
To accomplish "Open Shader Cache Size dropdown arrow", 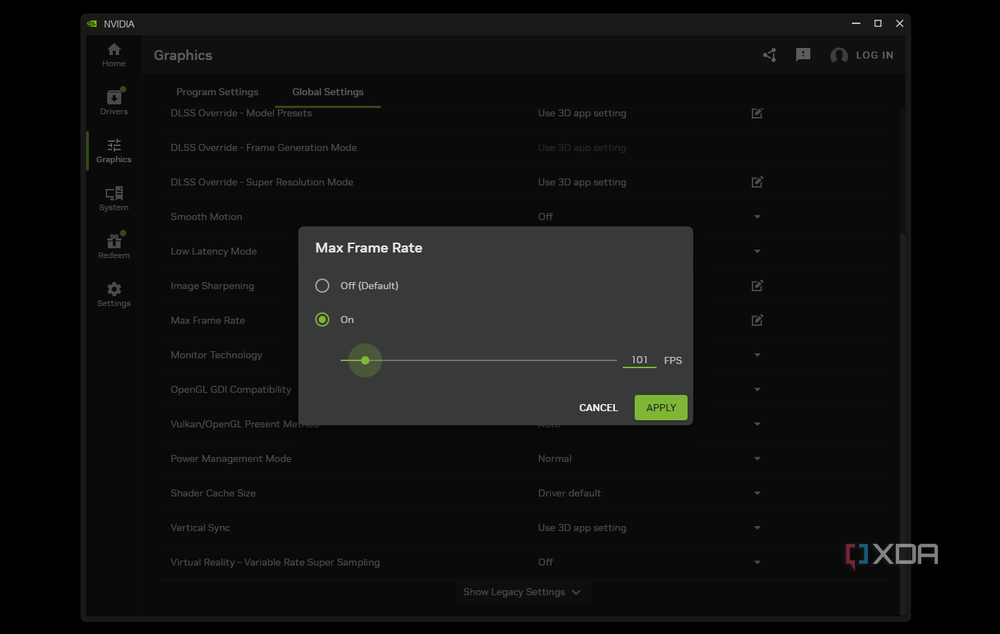I will [757, 493].
